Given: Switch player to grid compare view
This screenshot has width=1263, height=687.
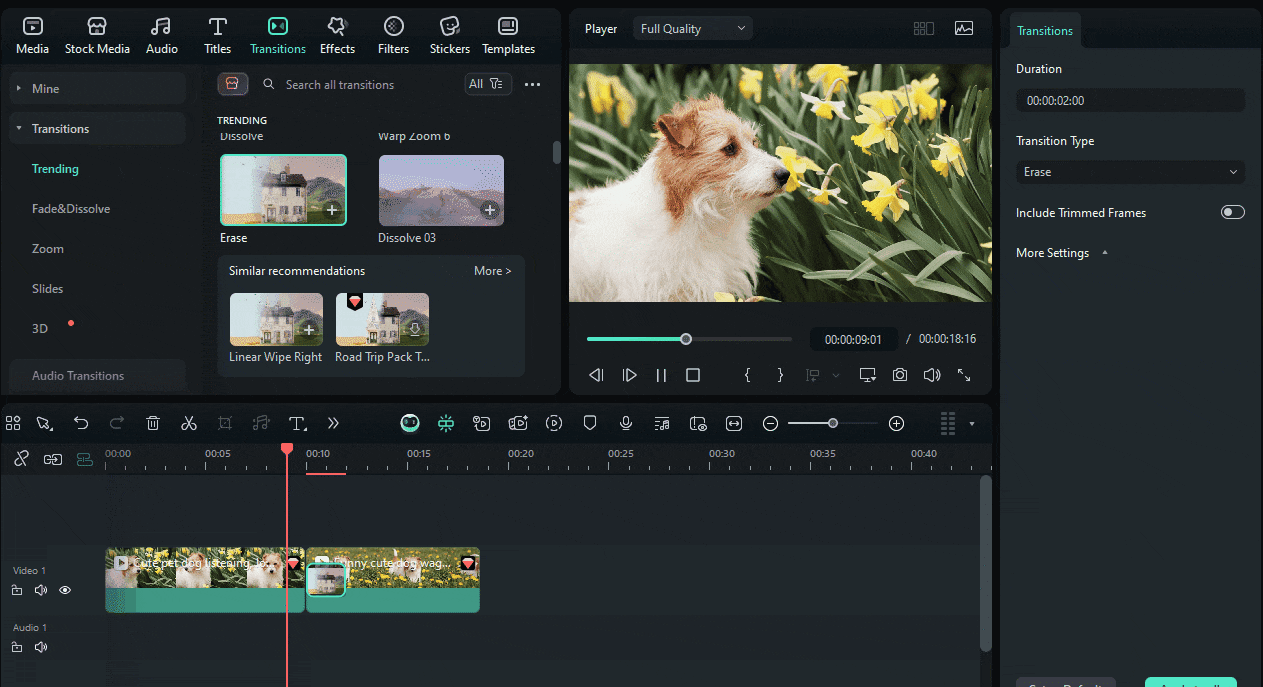Looking at the screenshot, I should (x=924, y=29).
